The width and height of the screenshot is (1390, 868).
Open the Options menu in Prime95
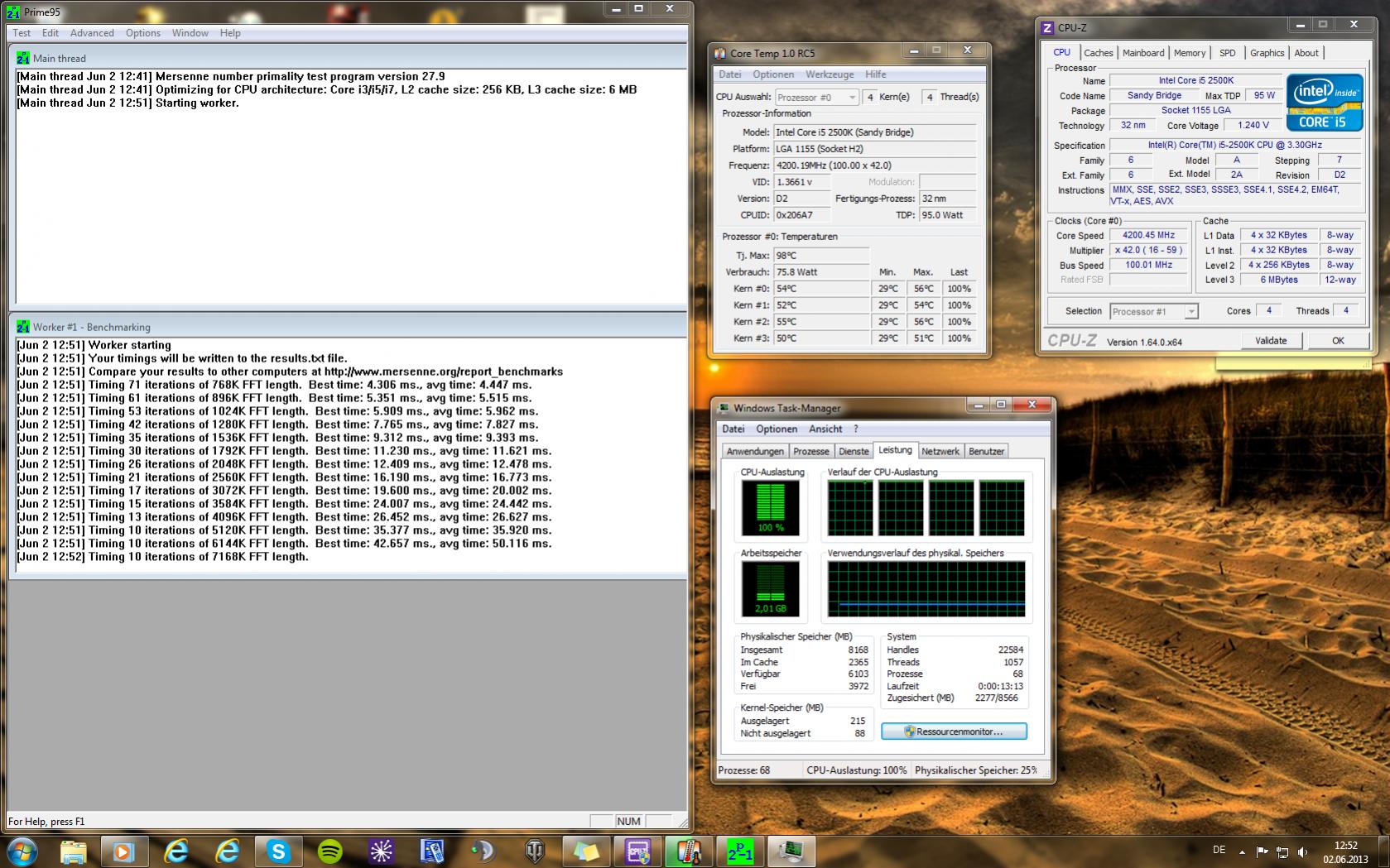[x=143, y=33]
